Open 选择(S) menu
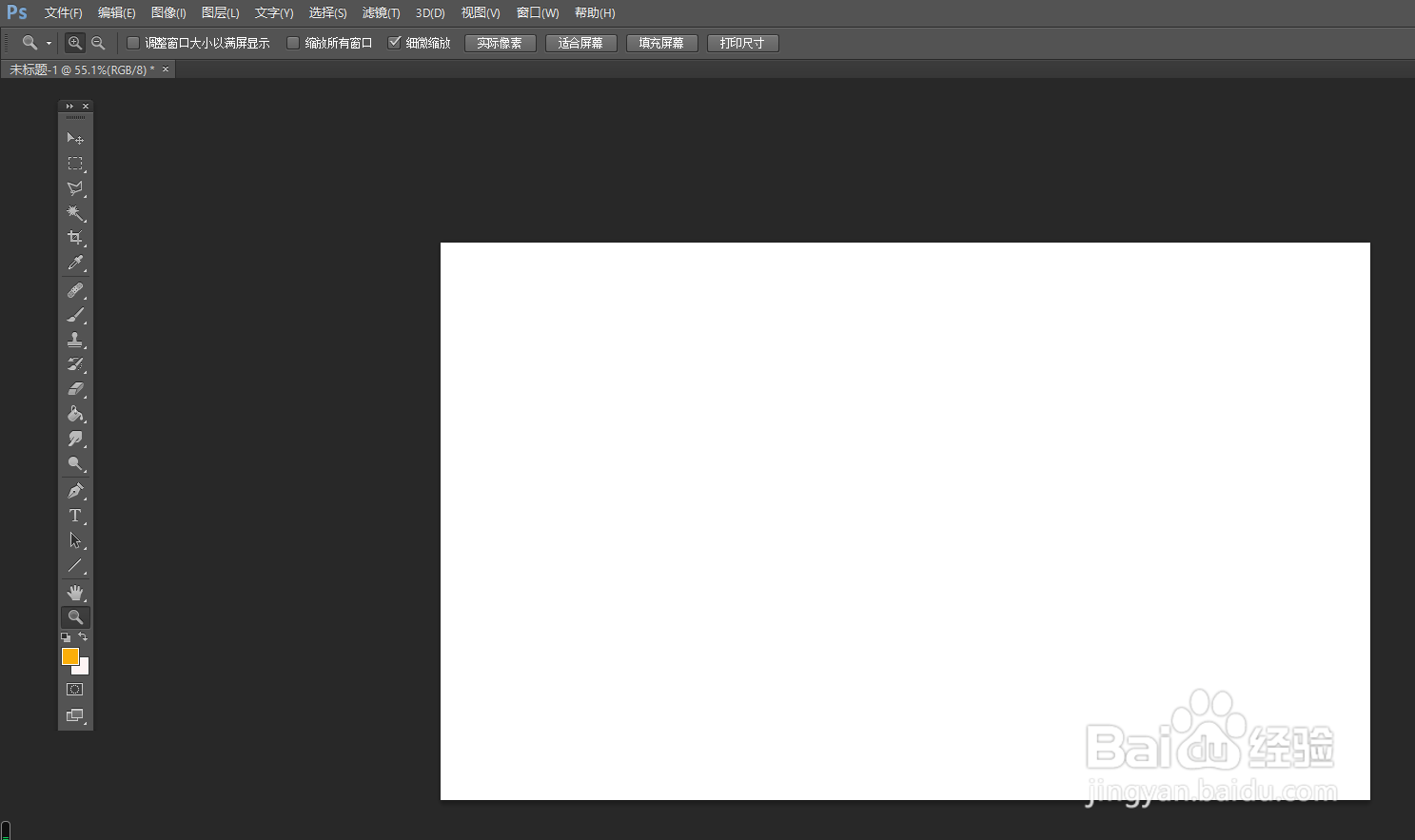The width and height of the screenshot is (1415, 840). [328, 13]
